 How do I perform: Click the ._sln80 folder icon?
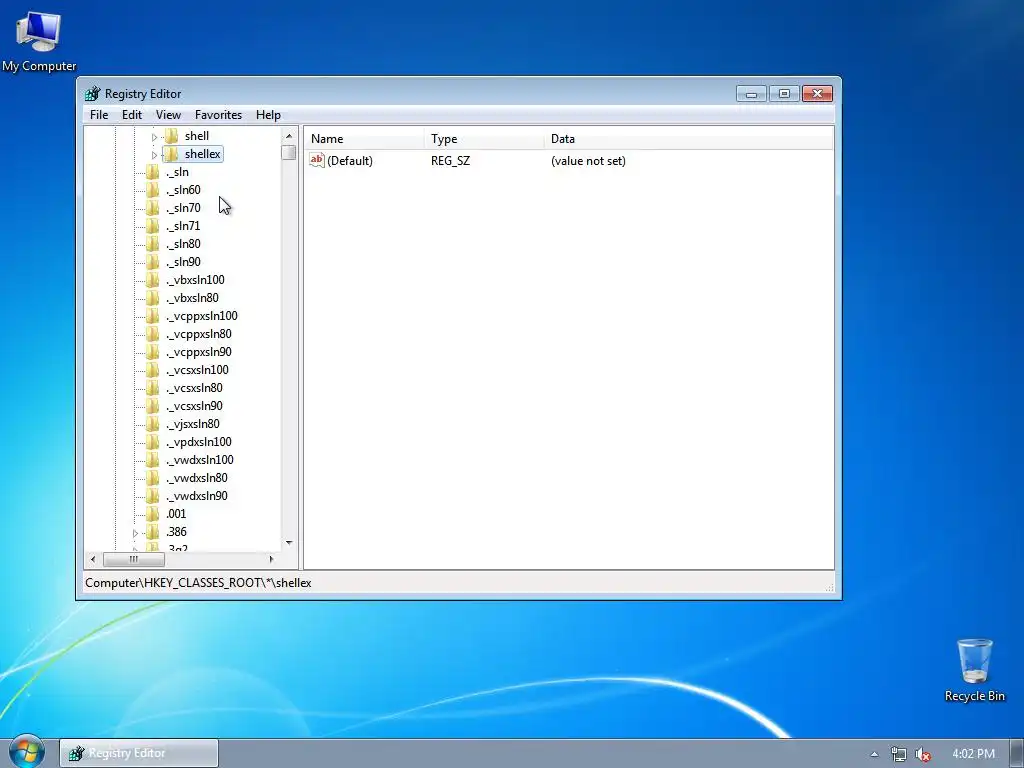click(x=153, y=244)
